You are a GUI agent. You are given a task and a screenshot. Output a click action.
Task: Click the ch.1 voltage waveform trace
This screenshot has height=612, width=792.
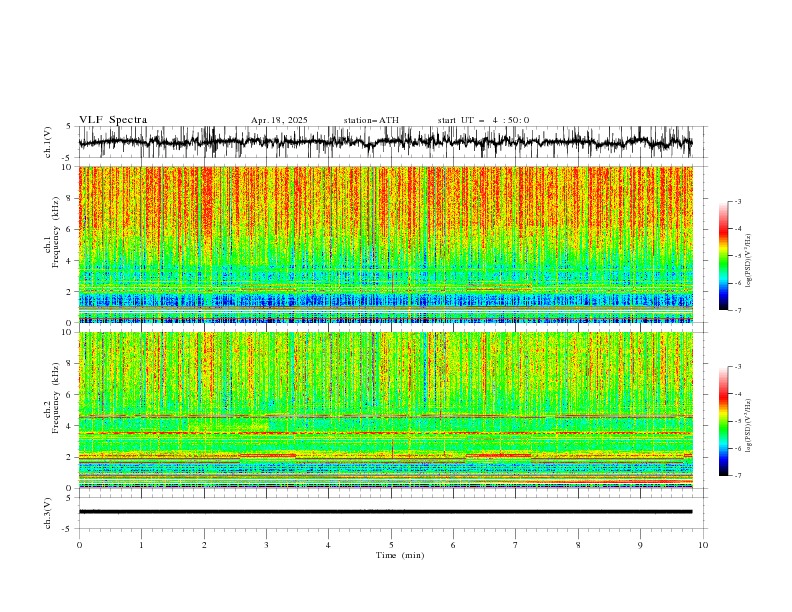pyautogui.click(x=385, y=142)
